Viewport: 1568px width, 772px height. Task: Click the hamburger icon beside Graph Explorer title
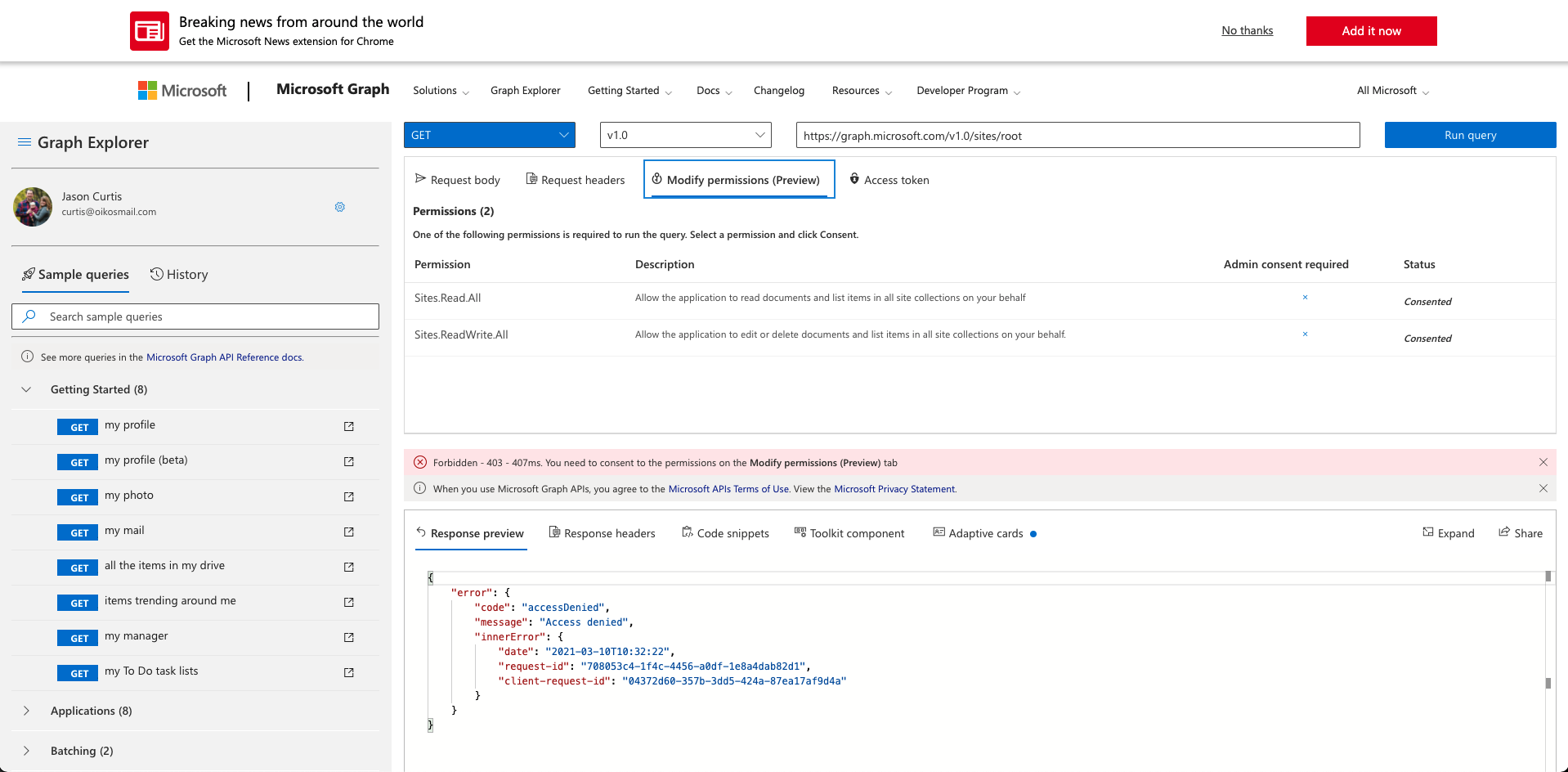(x=24, y=141)
